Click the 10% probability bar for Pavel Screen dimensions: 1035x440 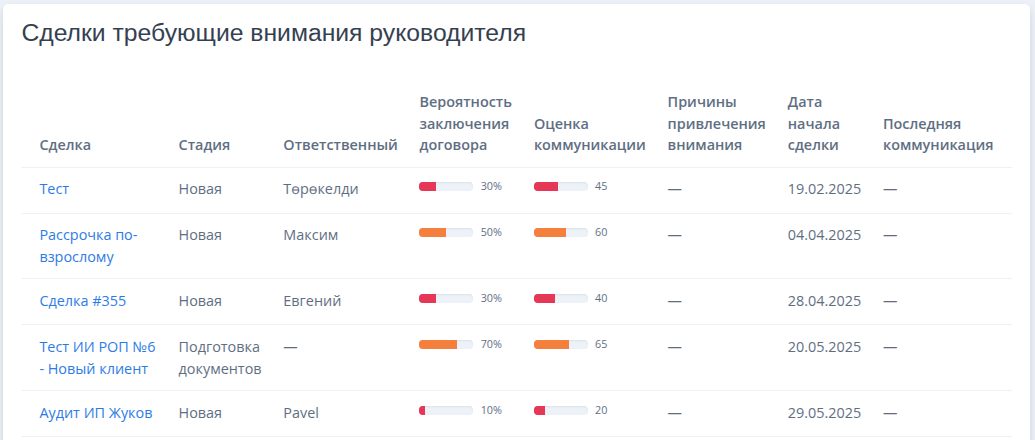(446, 411)
